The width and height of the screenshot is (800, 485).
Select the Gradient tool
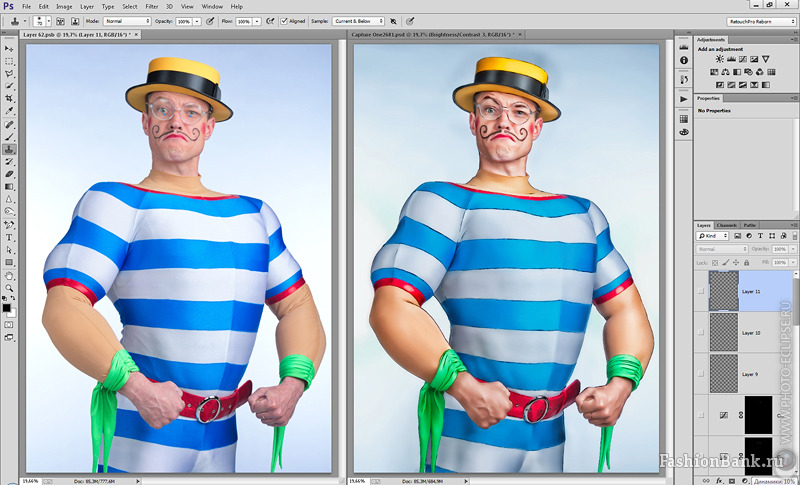[x=9, y=187]
